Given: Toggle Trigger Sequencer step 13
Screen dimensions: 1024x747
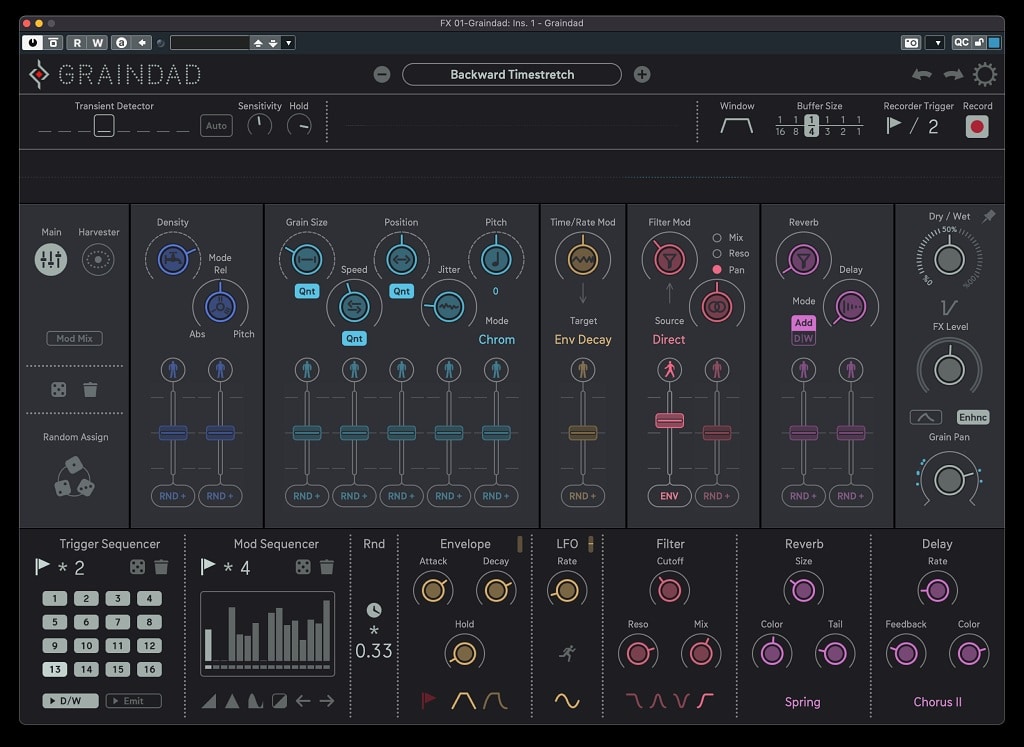Looking at the screenshot, I should [x=55, y=669].
